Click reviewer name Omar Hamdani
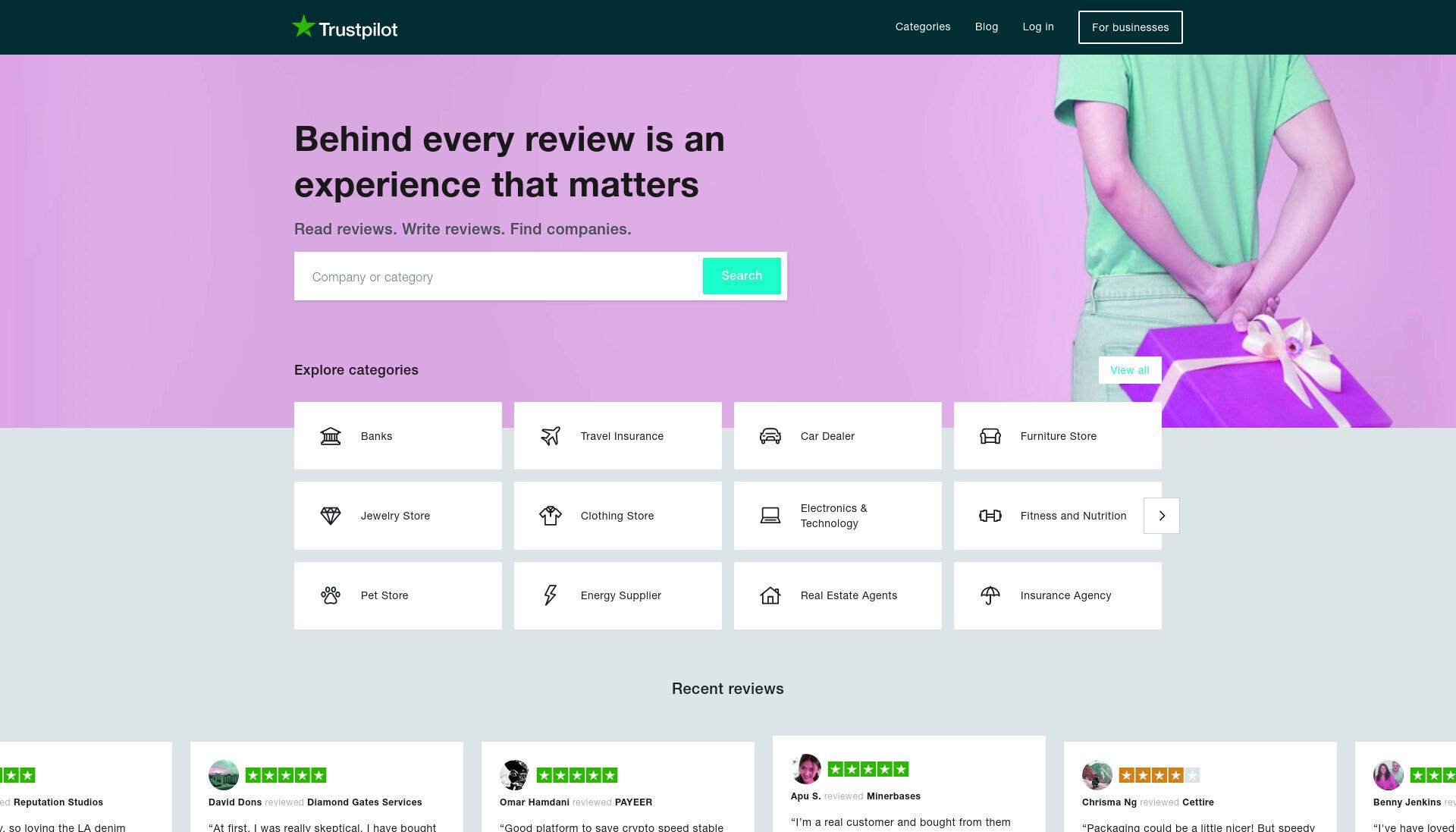The height and width of the screenshot is (832, 1456). point(535,802)
